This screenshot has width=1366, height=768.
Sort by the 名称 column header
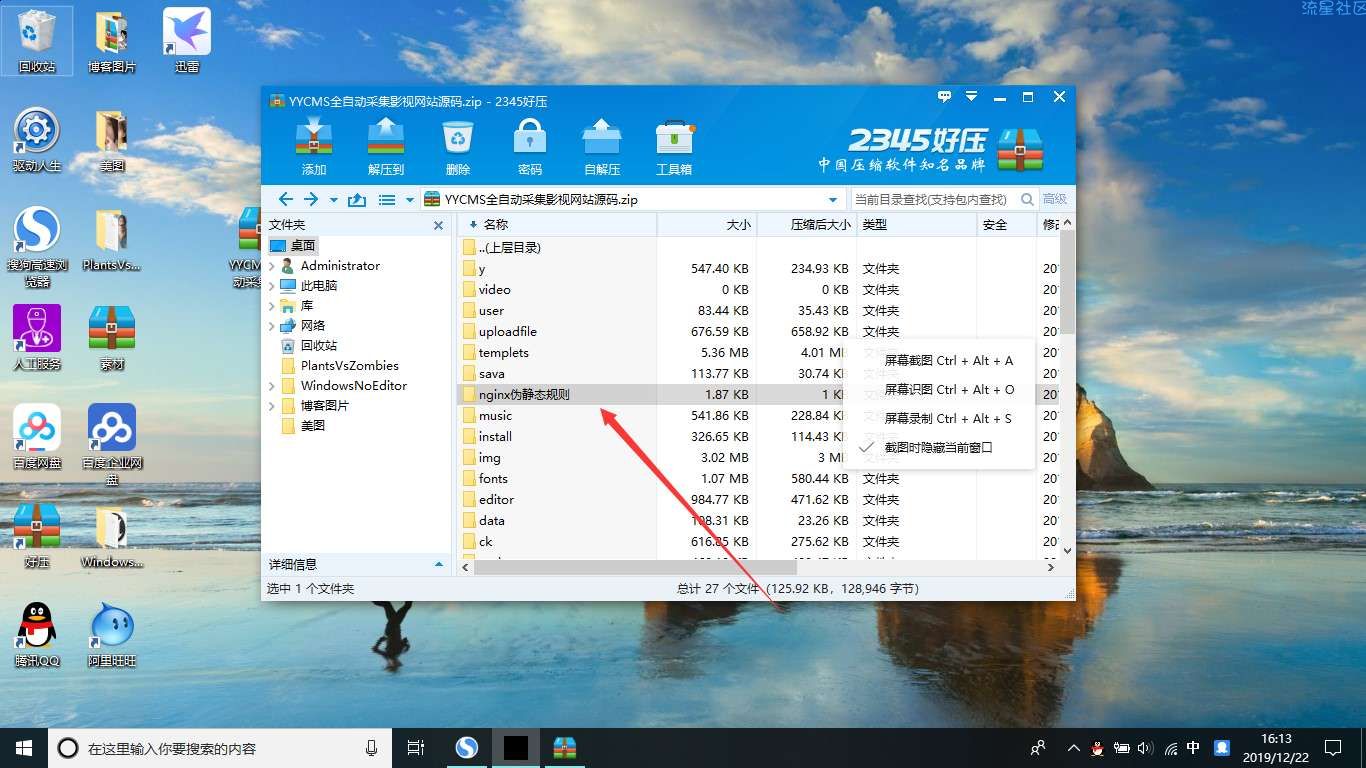[557, 225]
